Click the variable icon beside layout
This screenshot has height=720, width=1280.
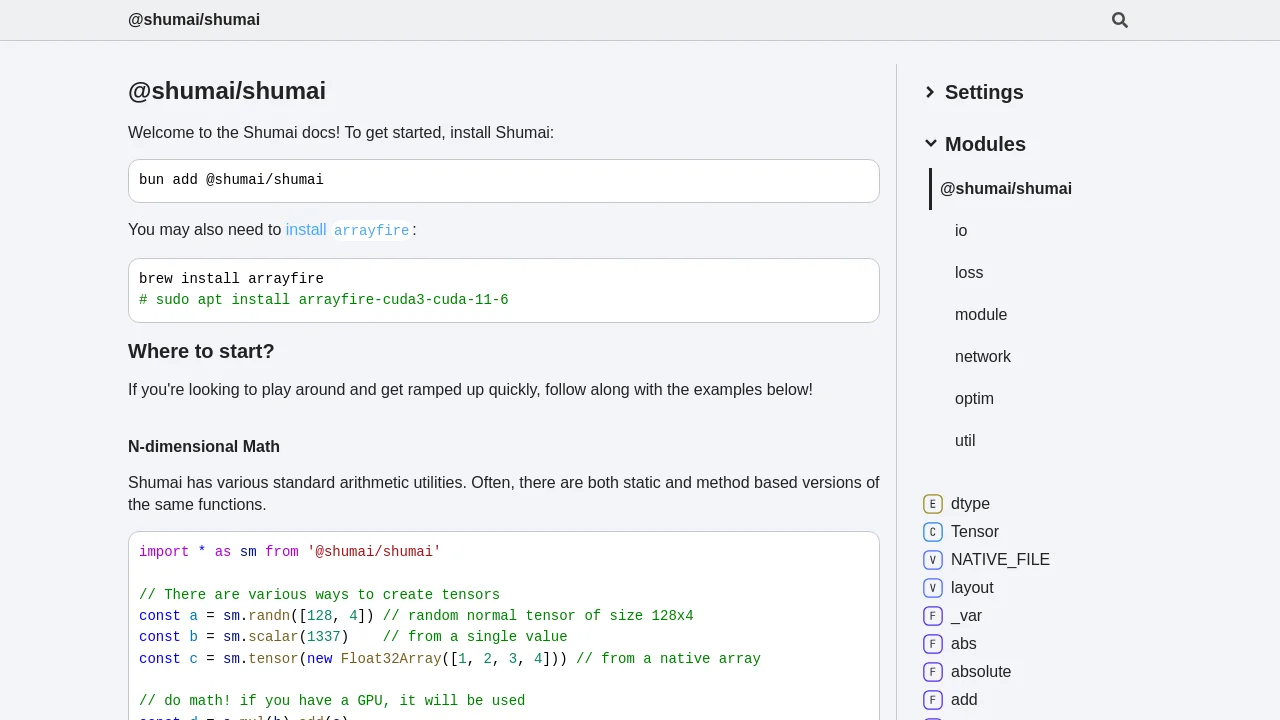[x=933, y=588]
